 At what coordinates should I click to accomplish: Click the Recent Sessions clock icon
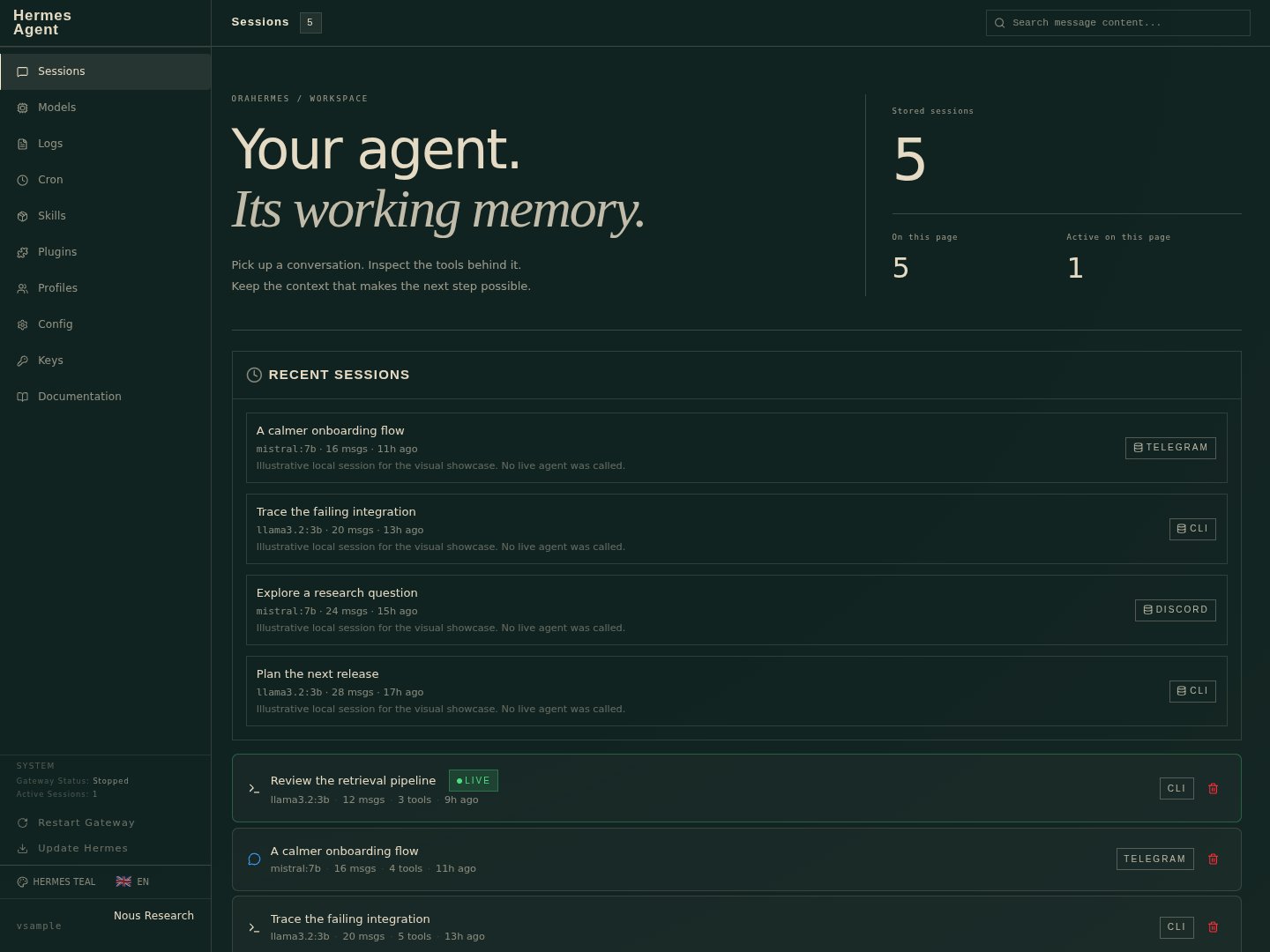click(x=254, y=375)
